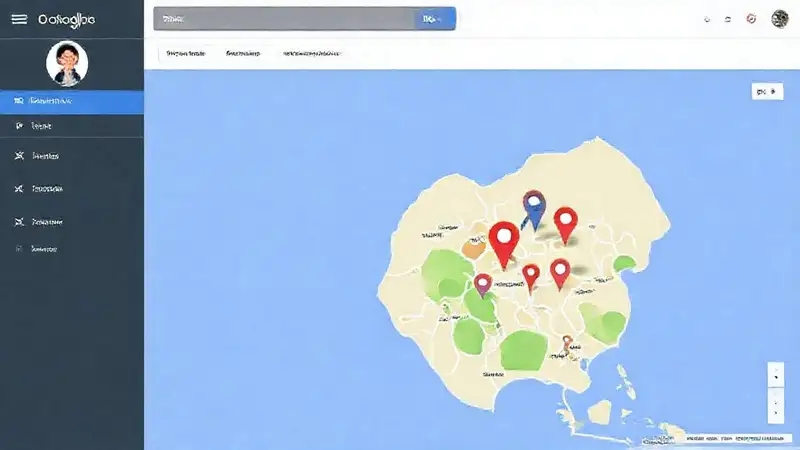This screenshot has height=450, width=800.
Task: Switch to the middle tab above the map
Action: [x=243, y=53]
